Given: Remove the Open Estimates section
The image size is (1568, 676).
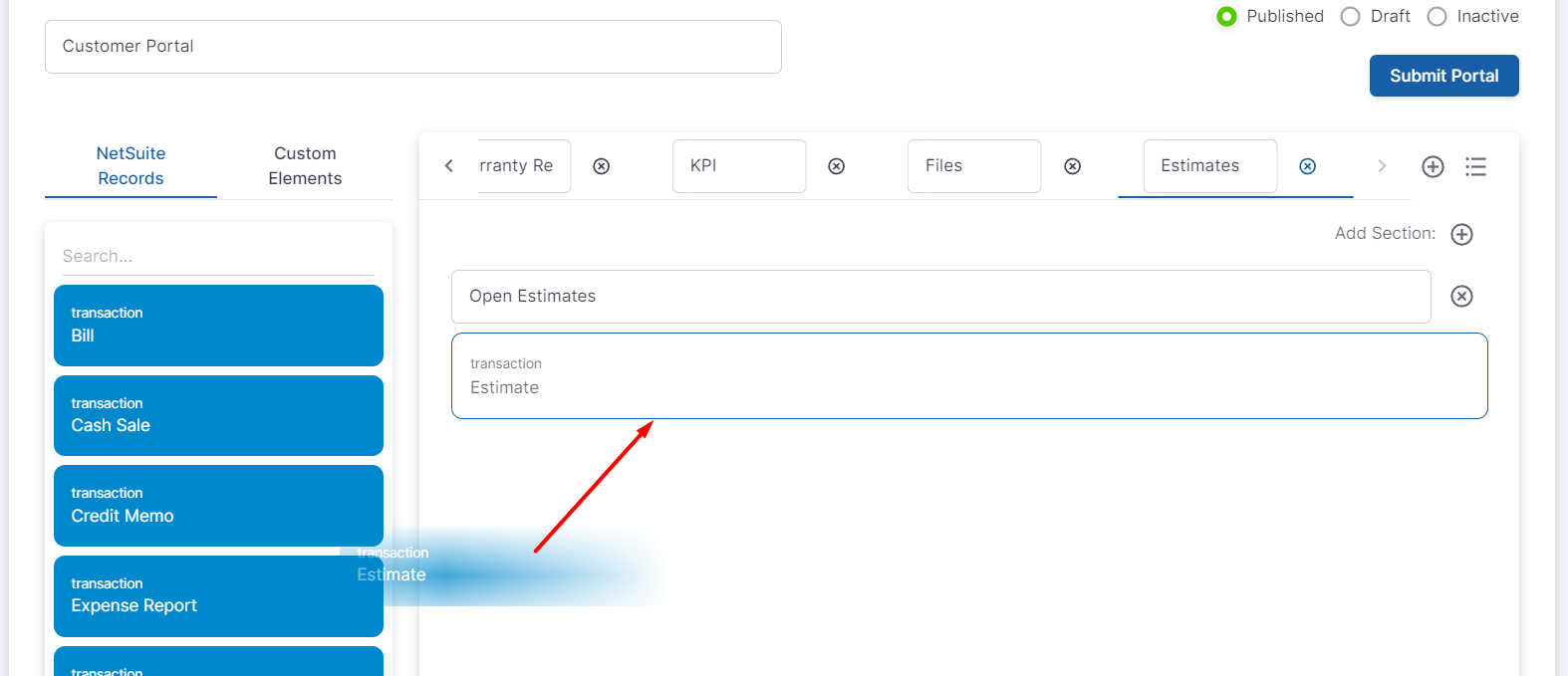Looking at the screenshot, I should [x=1461, y=296].
